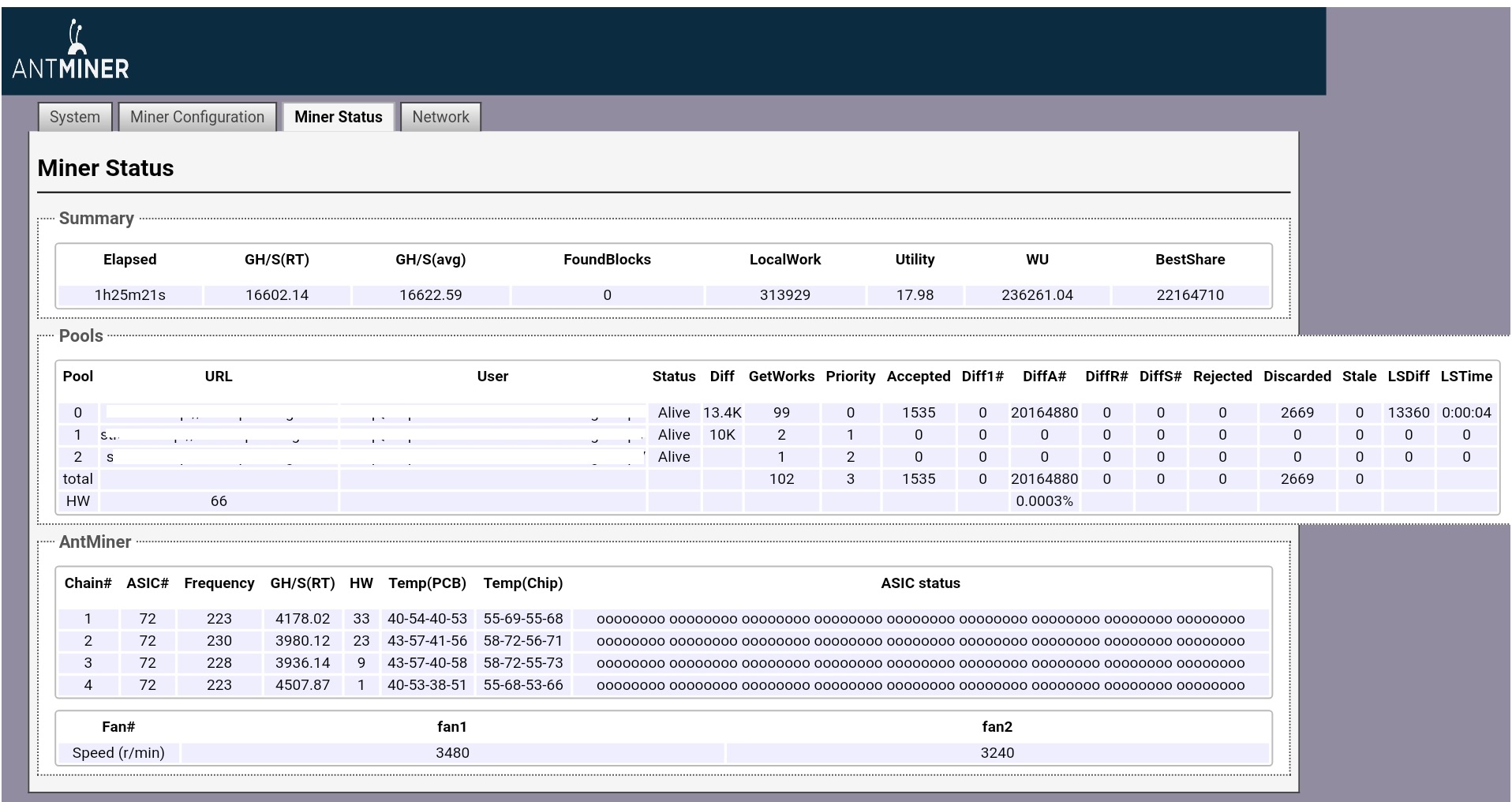Select PCB temperature 40-54-40-53

427,619
